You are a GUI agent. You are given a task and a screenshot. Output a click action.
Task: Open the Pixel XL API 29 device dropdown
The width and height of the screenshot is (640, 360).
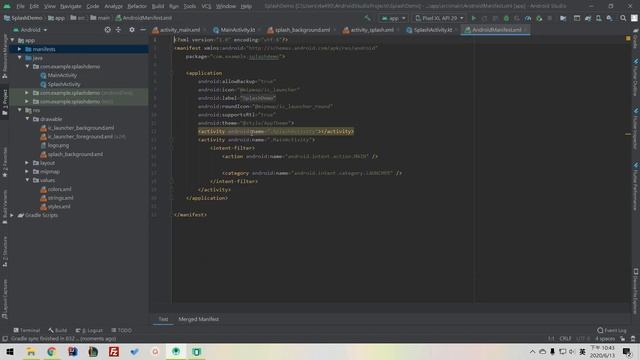point(439,18)
